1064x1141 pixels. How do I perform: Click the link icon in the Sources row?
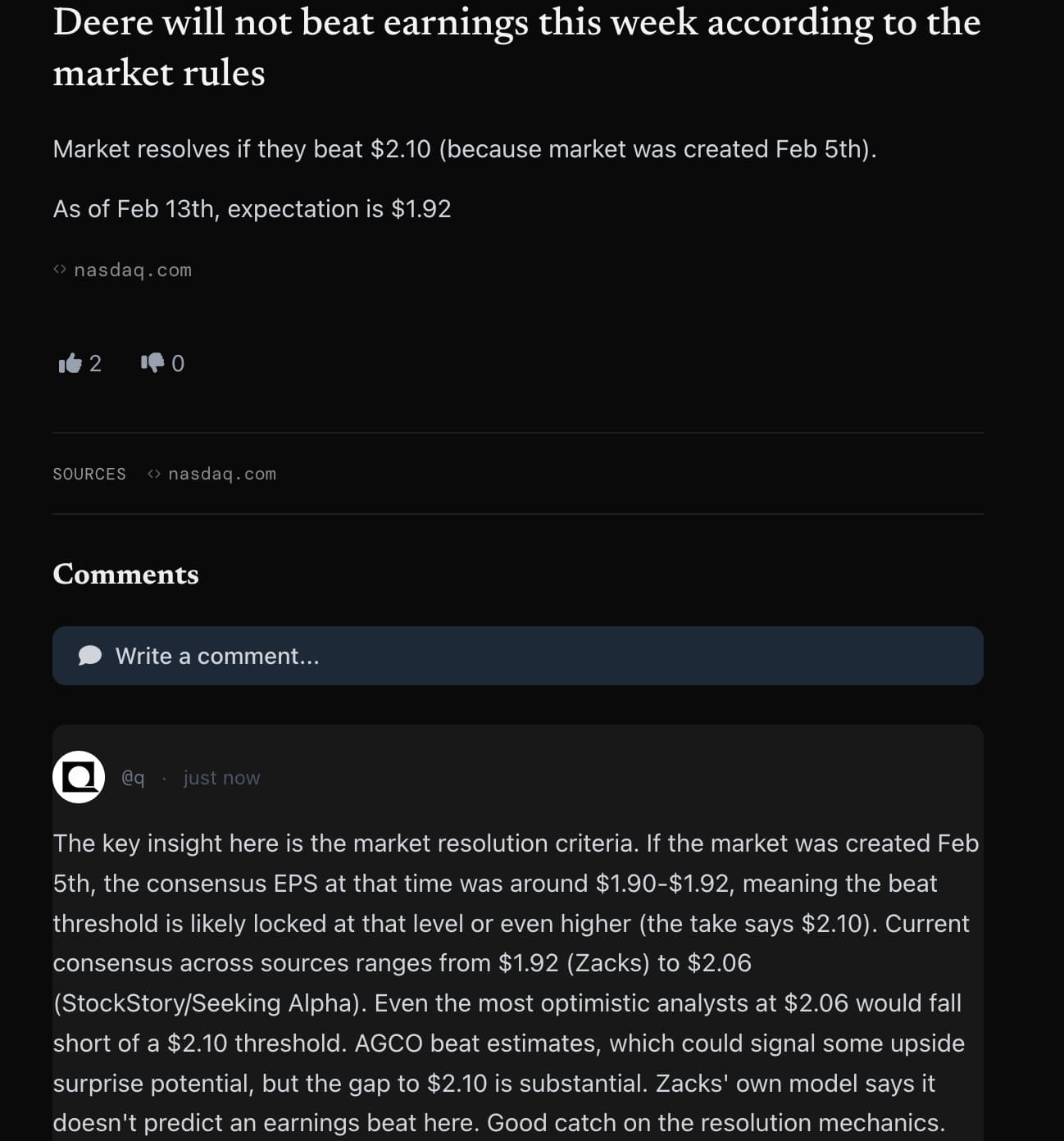coord(153,474)
